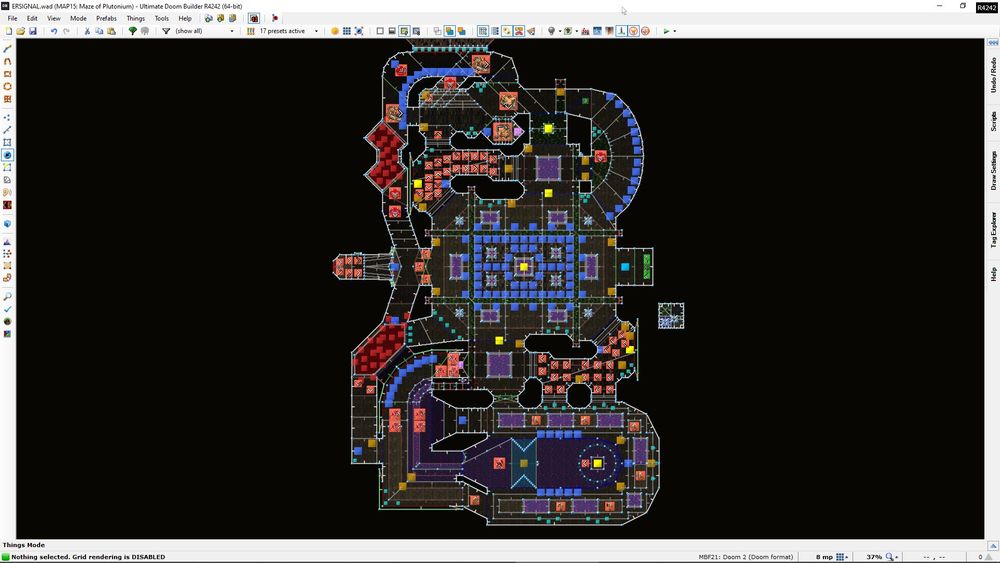Toggle the highlighted yellow dot toolbar button

pyautogui.click(x=506, y=31)
